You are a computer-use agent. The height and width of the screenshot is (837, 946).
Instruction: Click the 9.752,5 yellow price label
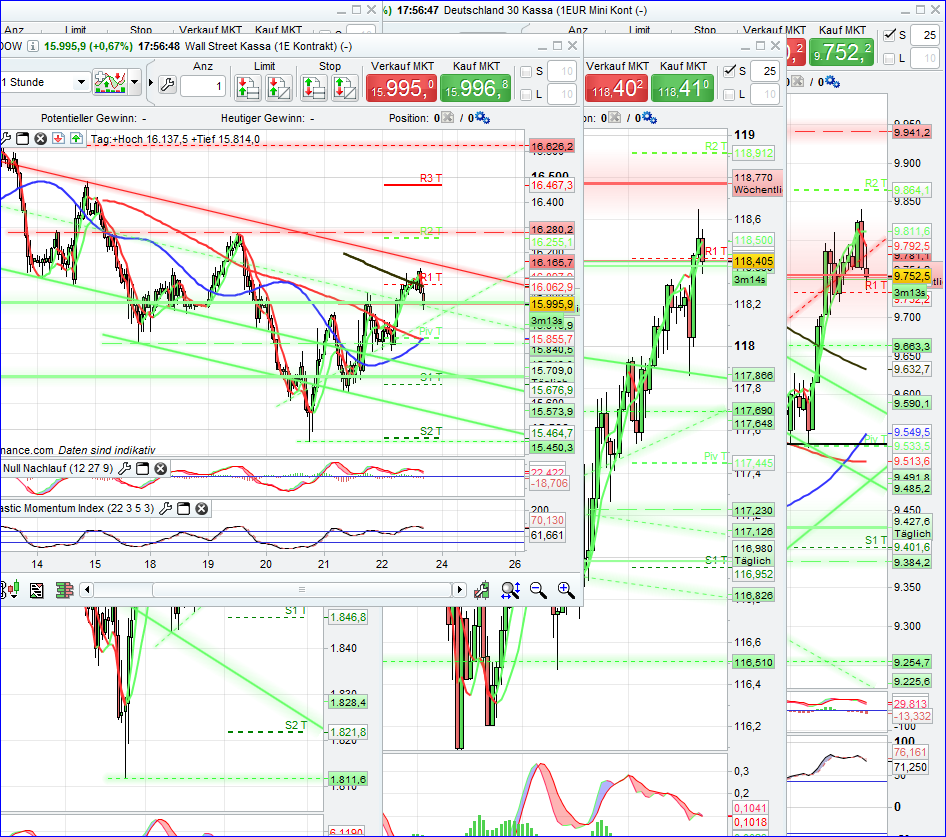tap(912, 276)
